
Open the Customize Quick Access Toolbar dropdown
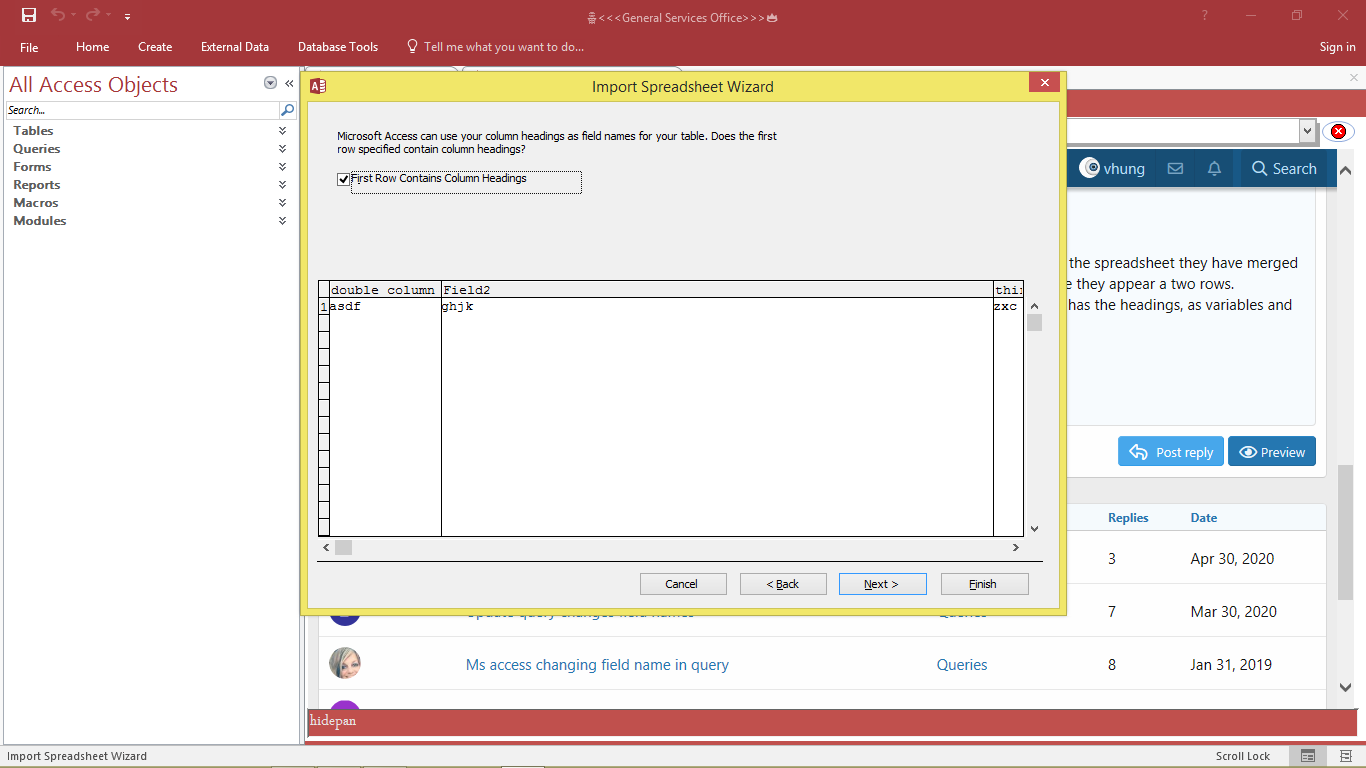[x=128, y=17]
